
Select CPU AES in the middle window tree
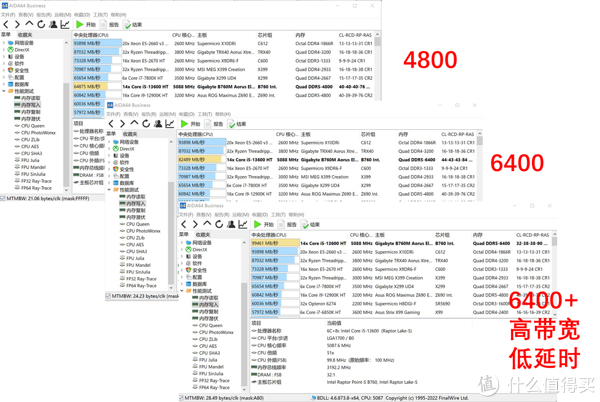132,244
